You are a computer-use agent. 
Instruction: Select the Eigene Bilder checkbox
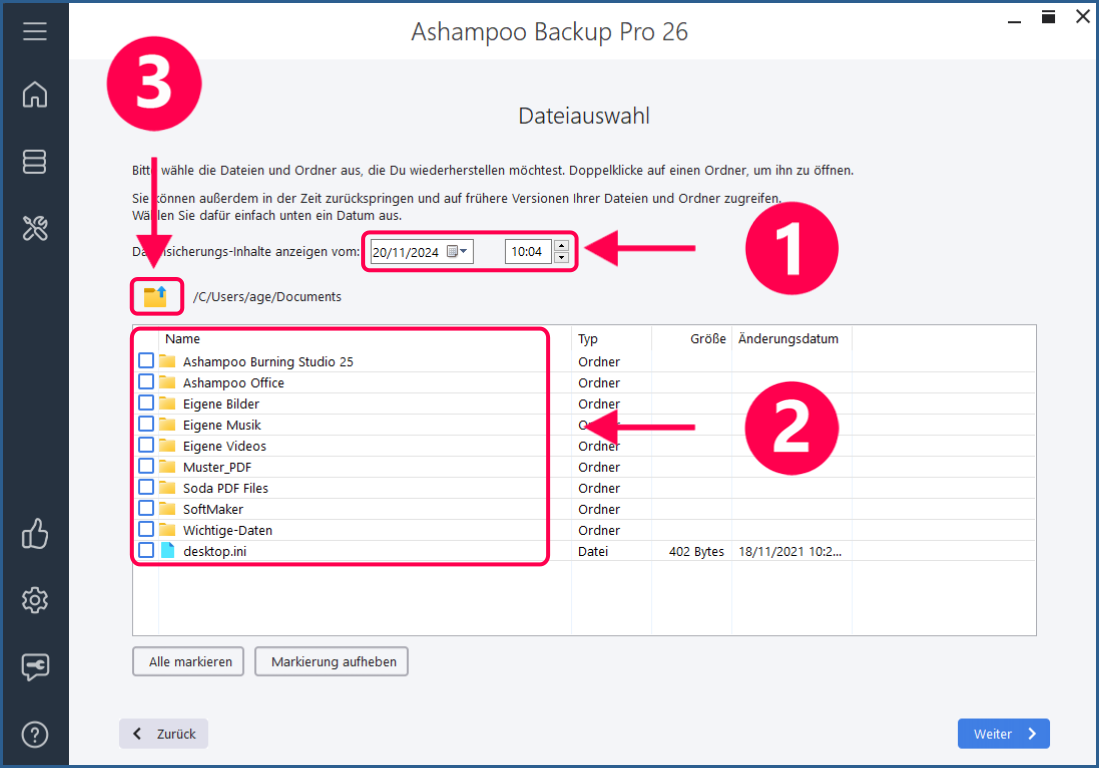click(x=146, y=402)
